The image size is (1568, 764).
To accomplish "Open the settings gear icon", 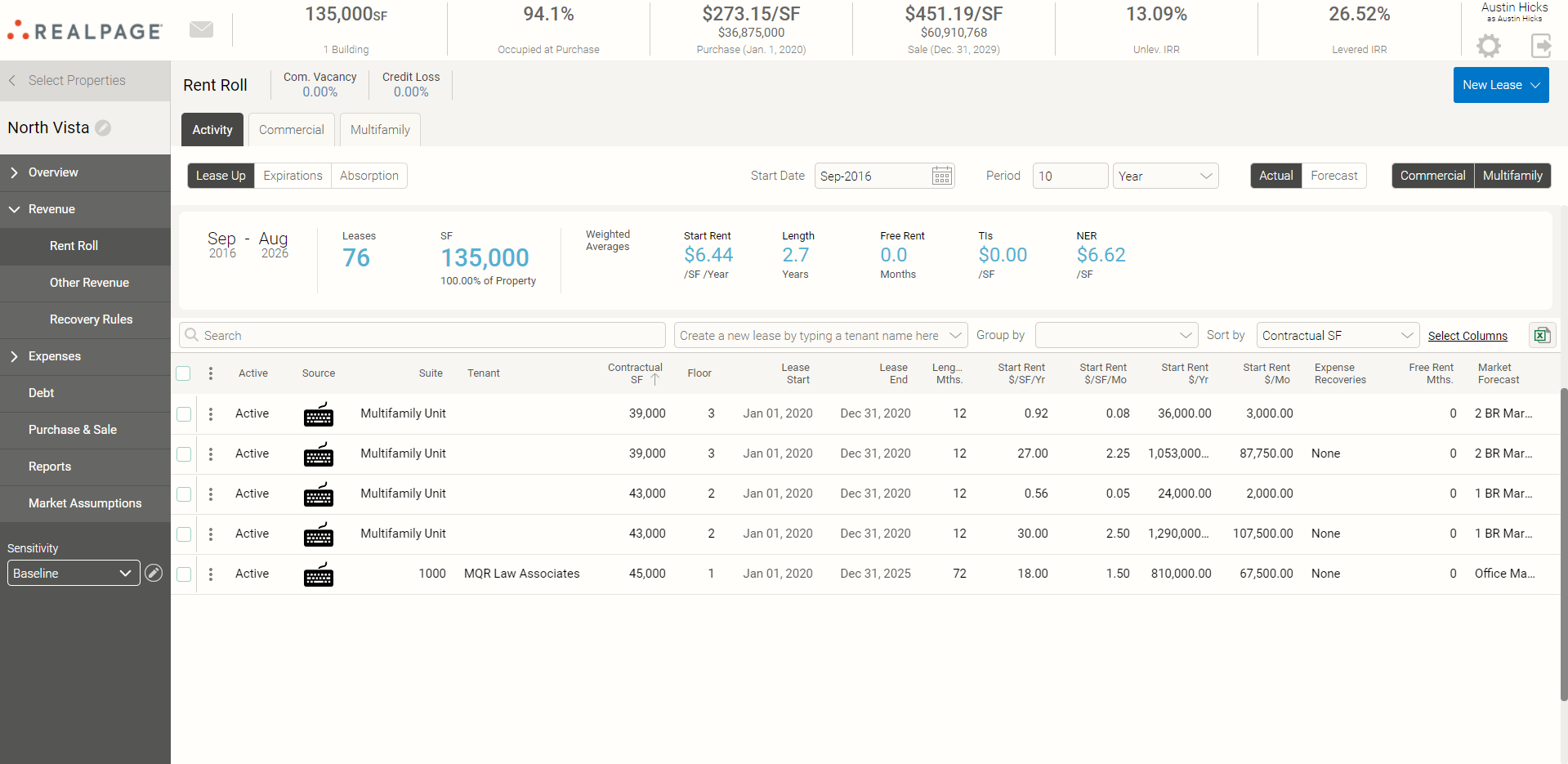I will coord(1489,46).
